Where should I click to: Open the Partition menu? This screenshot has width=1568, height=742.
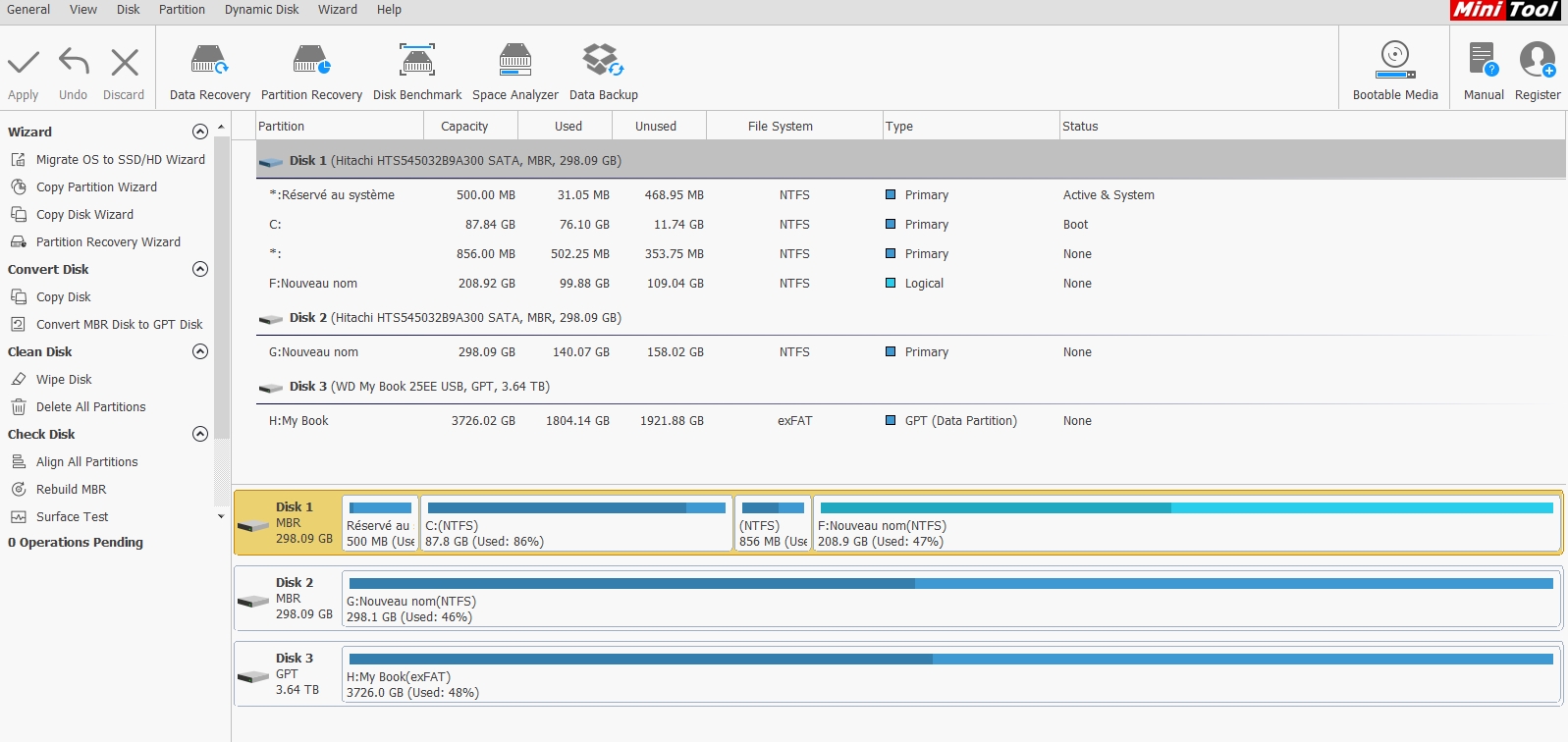point(182,9)
